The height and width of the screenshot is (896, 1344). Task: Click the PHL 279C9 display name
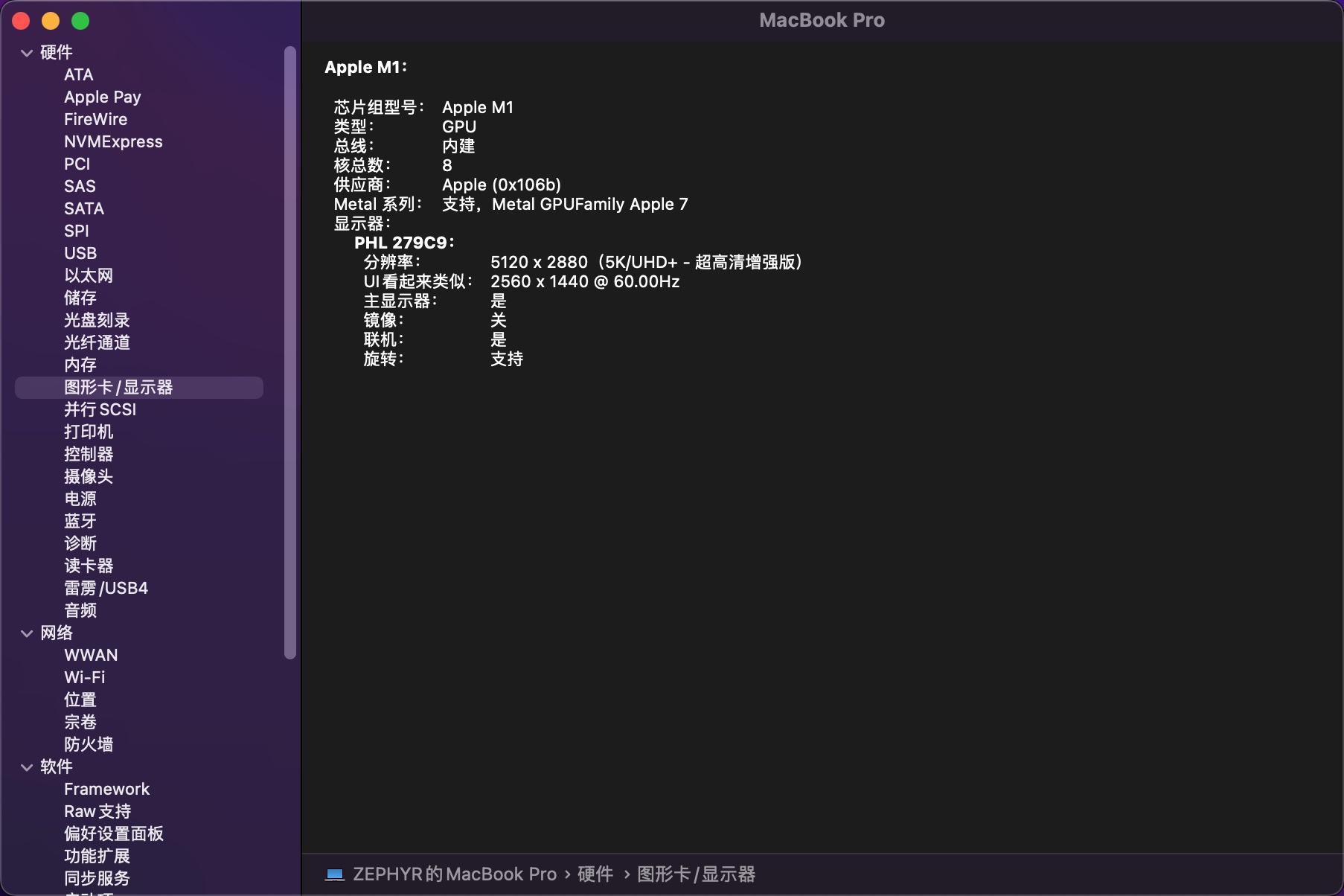click(x=404, y=243)
